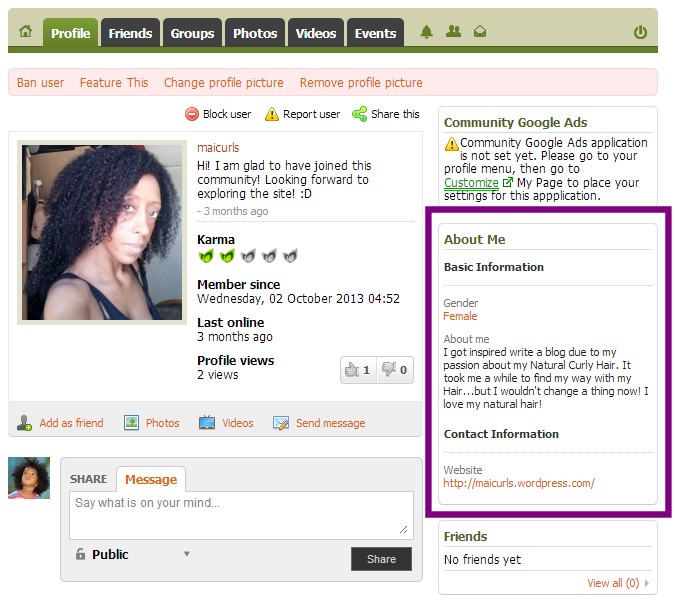
Task: Click maicurls profile picture thumbnail
Action: tap(102, 232)
